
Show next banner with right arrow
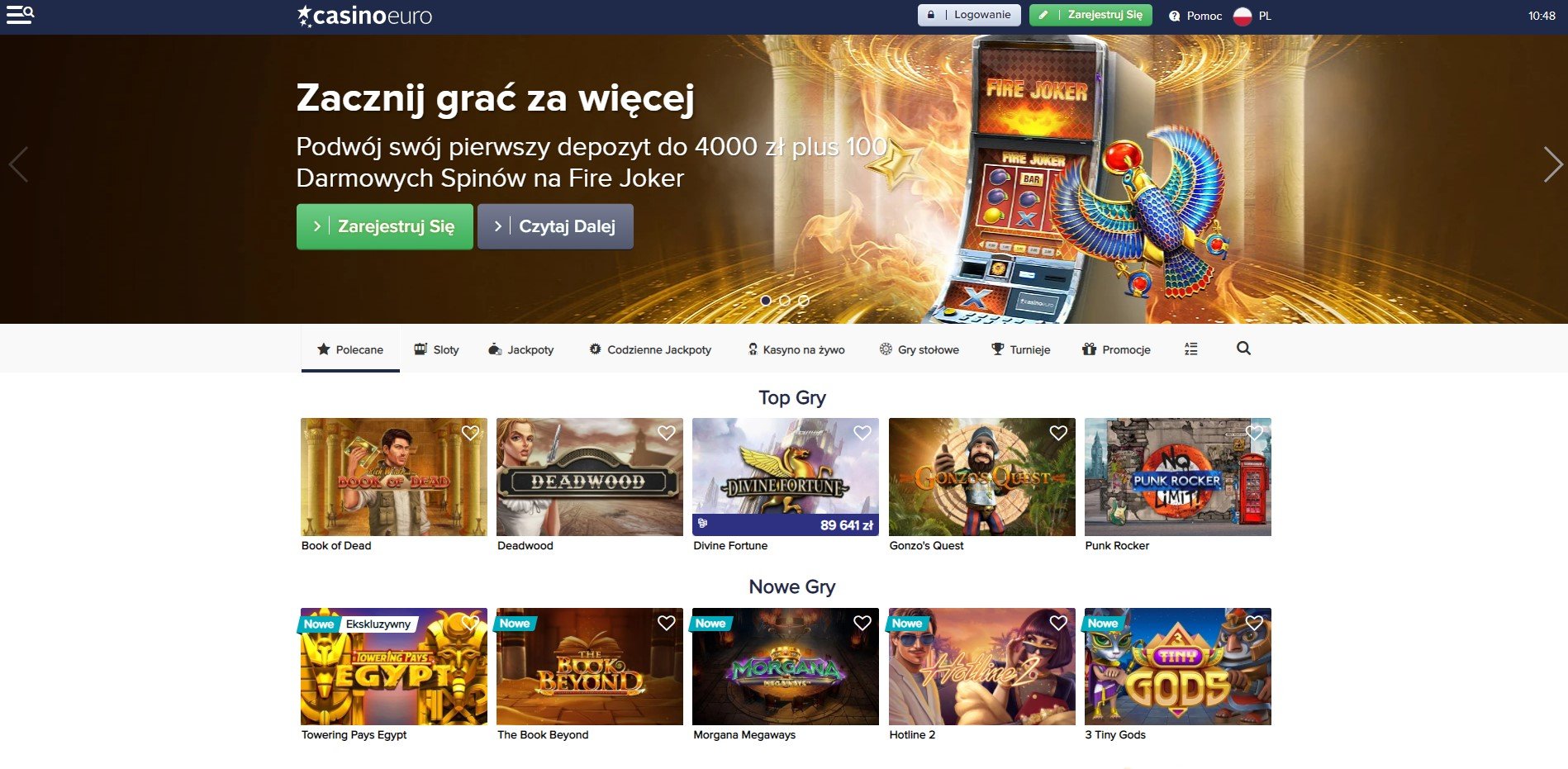click(1552, 164)
